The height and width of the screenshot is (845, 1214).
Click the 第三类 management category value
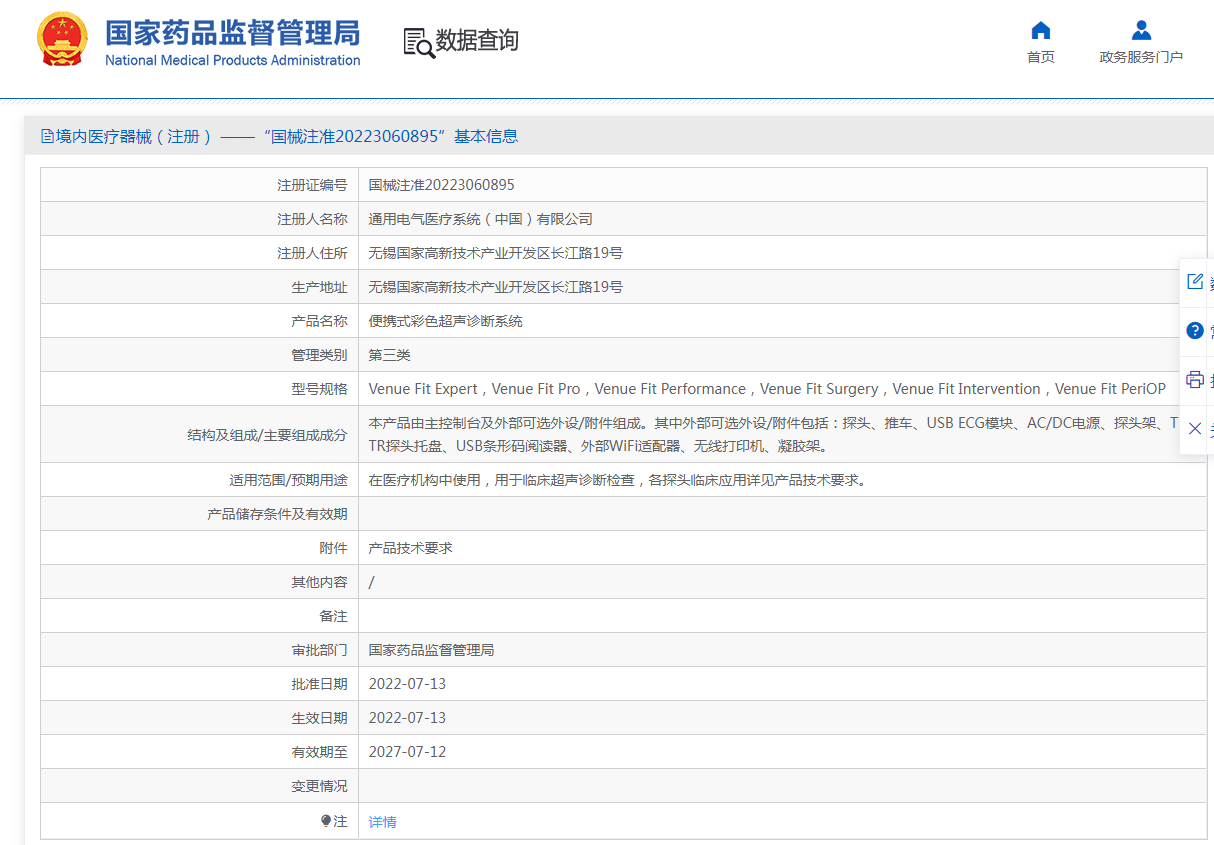[x=390, y=355]
